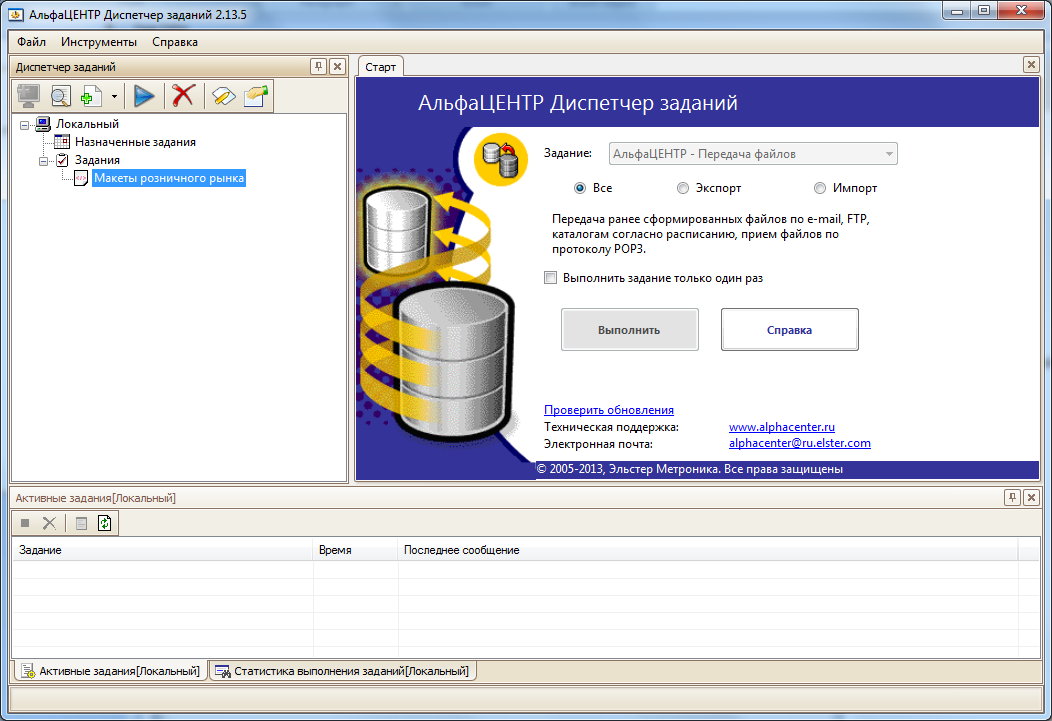Click the alphacenter@ru.elster.com email link
1052x721 pixels.
coord(800,443)
